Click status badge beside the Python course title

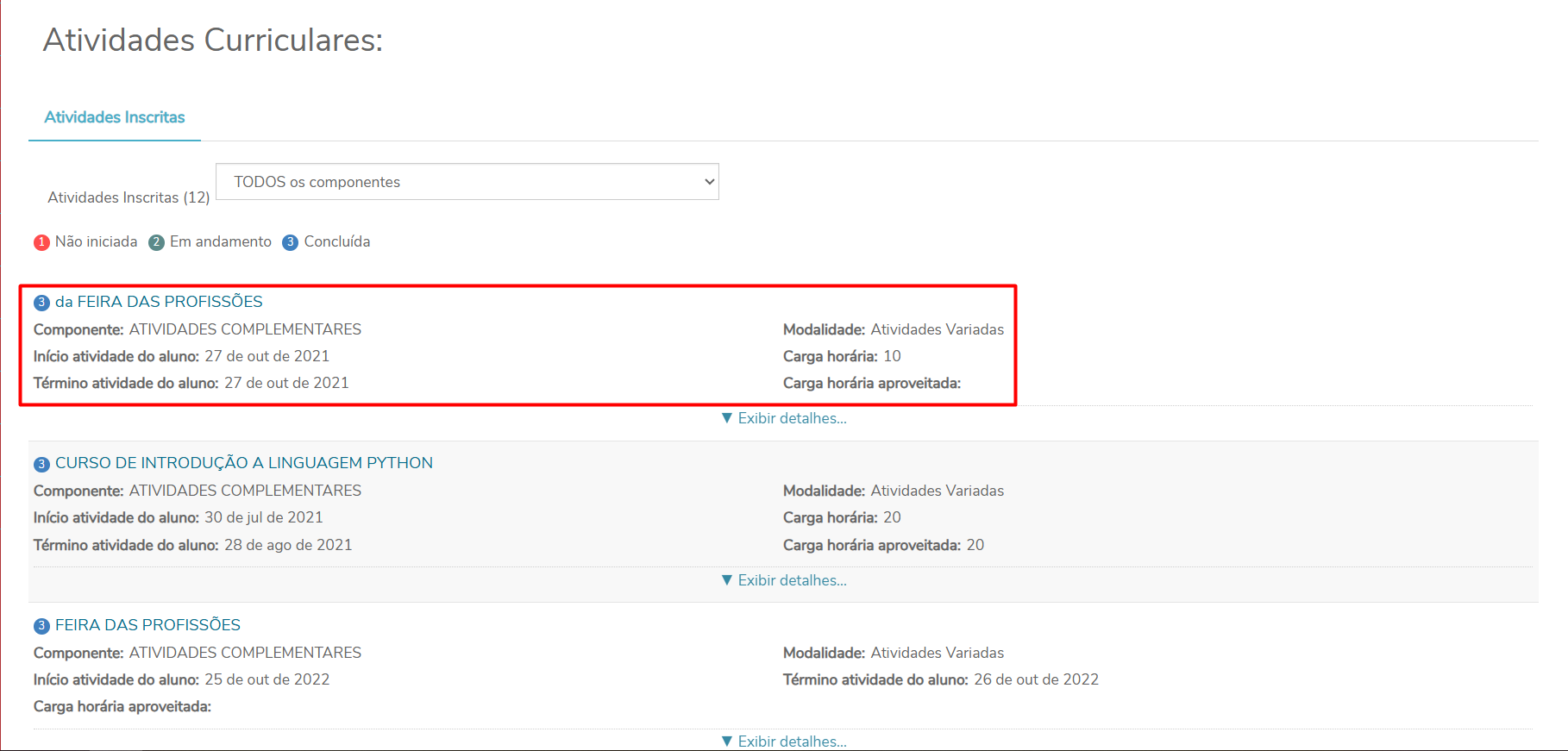tap(41, 464)
